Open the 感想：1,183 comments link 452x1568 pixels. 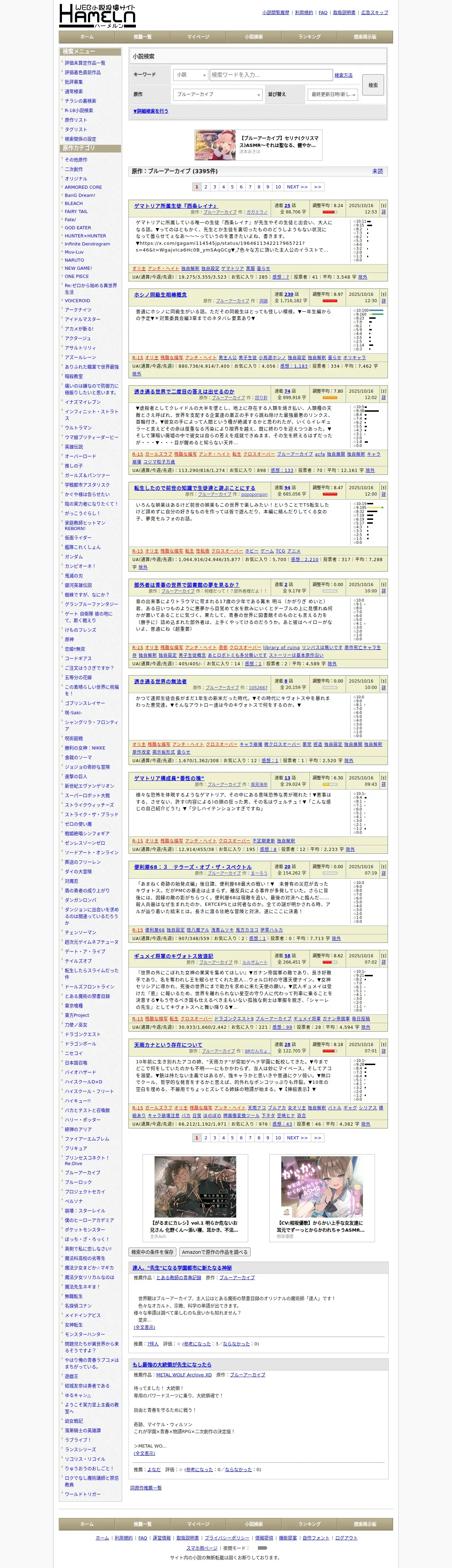tap(294, 366)
